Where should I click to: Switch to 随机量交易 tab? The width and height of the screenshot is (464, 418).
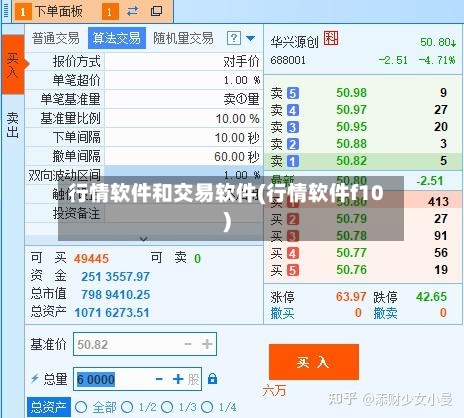[183, 38]
